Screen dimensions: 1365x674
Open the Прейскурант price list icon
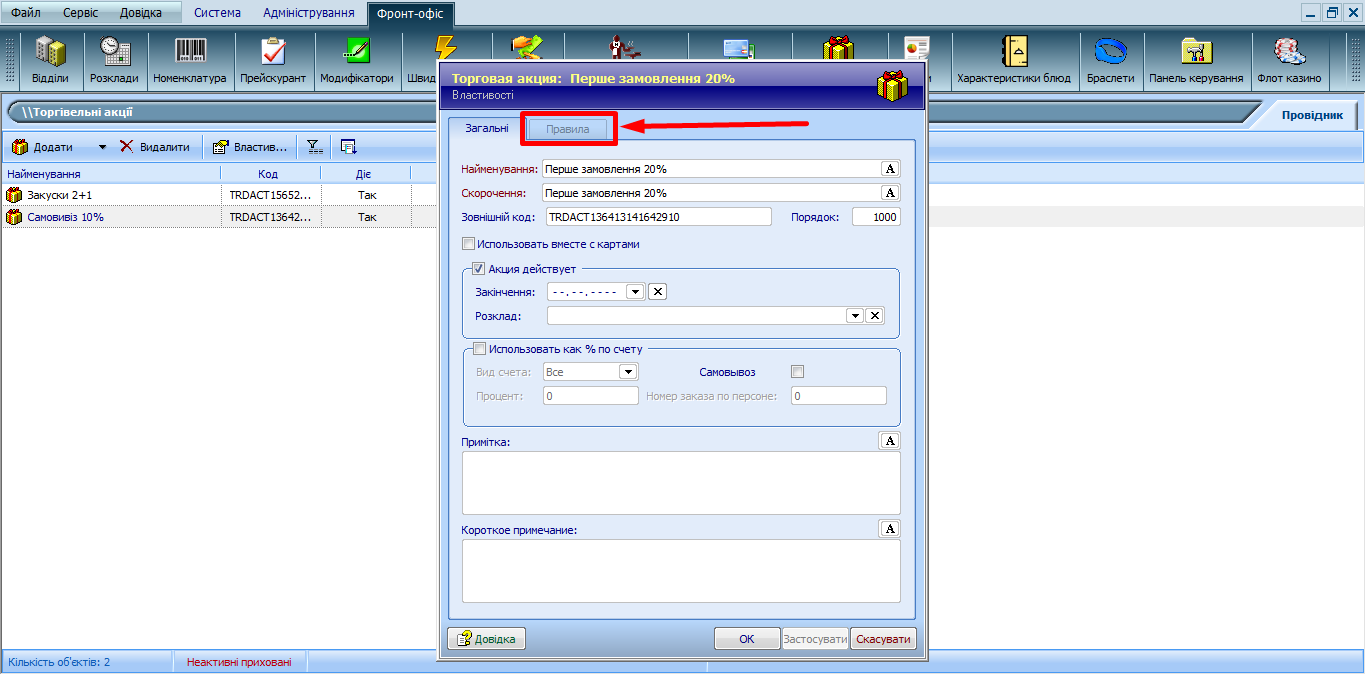pos(273,60)
